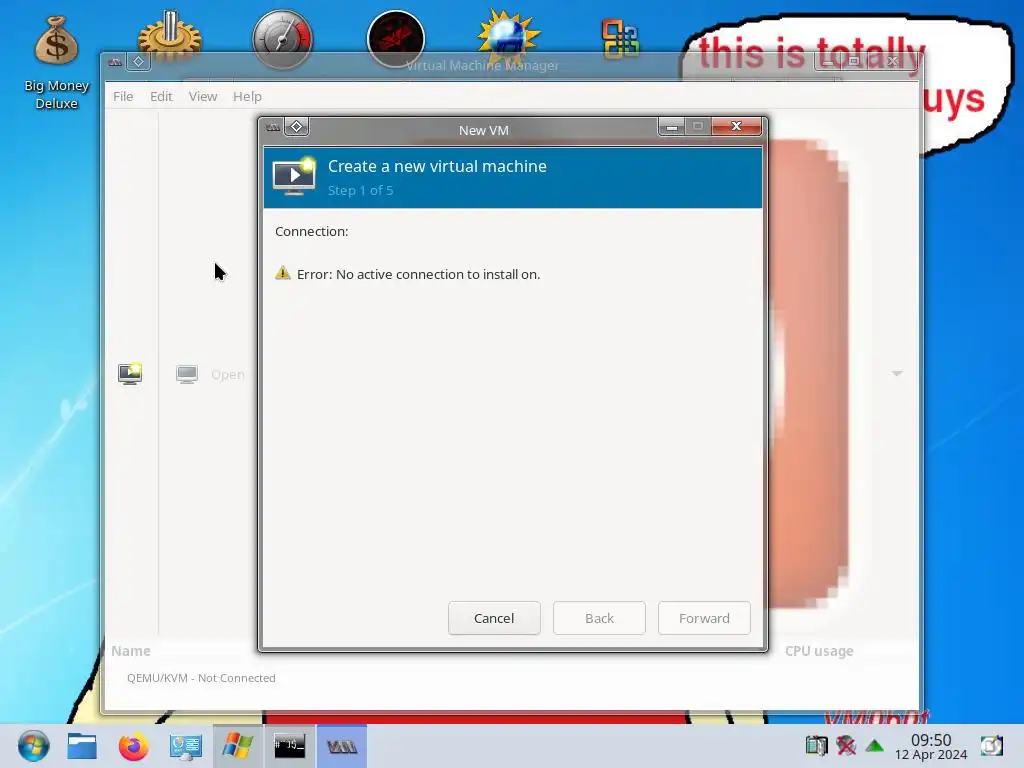Click the 'Step 1 of 5' text
This screenshot has width=1024, height=768.
[x=360, y=190]
